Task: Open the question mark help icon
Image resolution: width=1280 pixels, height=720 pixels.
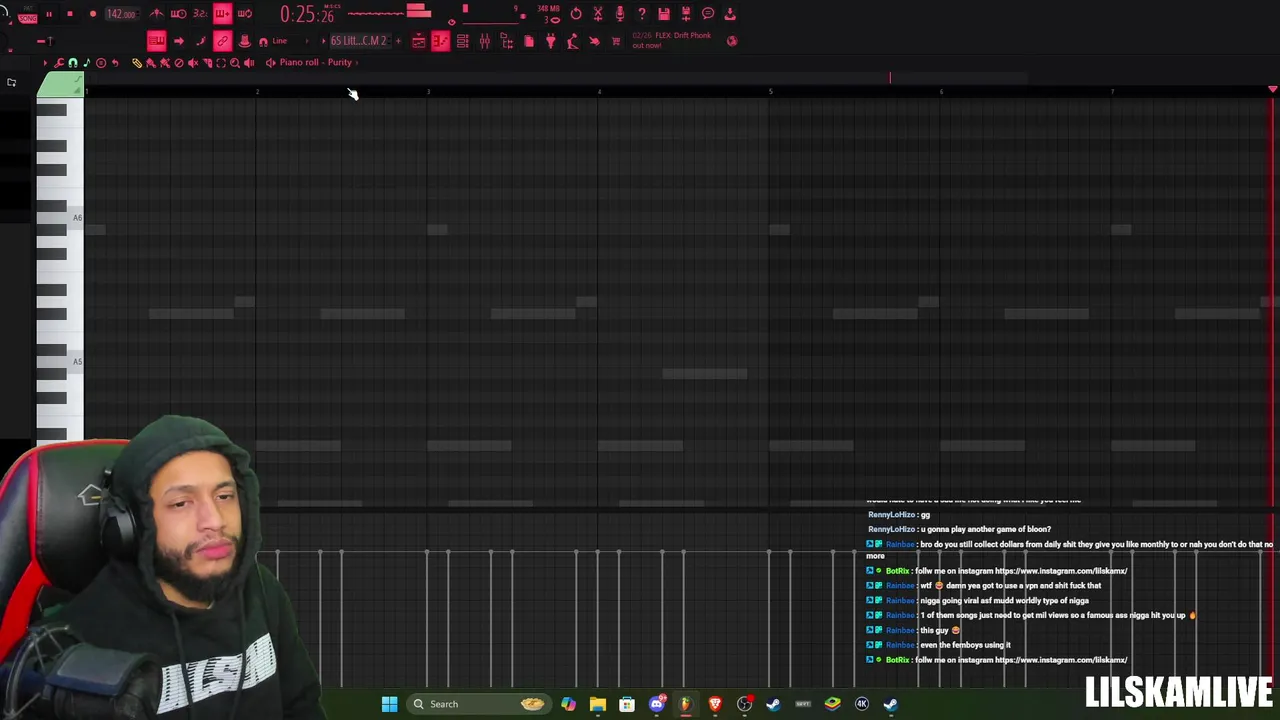Action: point(642,13)
